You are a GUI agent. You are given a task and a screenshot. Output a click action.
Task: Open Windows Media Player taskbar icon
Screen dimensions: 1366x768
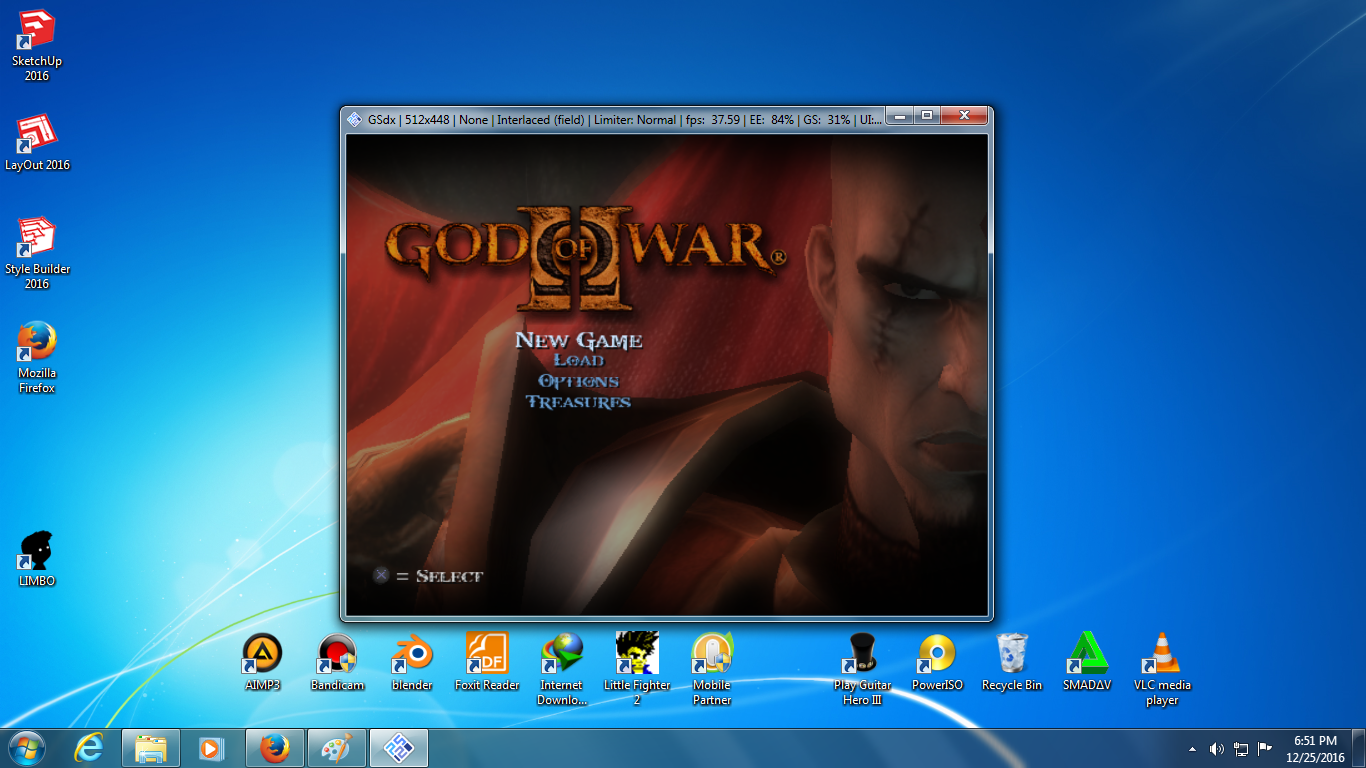[211, 748]
